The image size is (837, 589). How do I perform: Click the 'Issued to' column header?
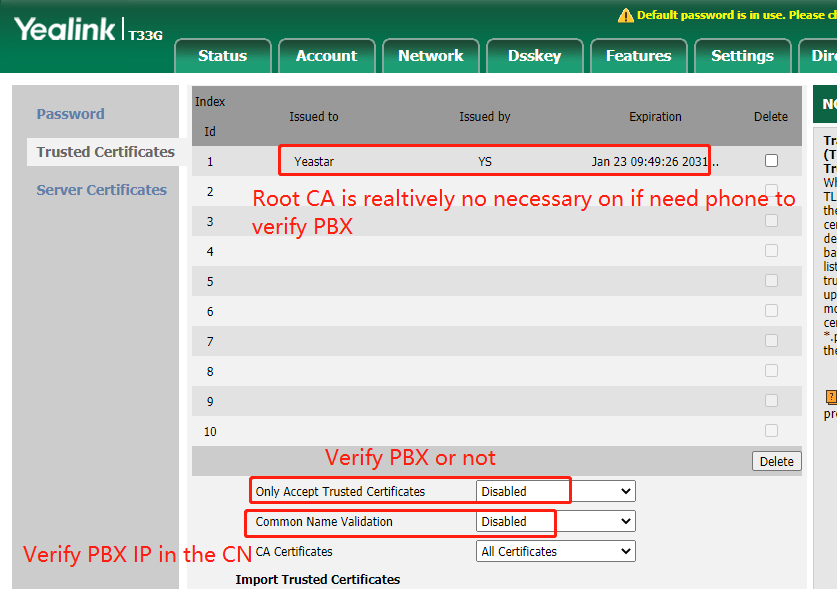tap(314, 116)
